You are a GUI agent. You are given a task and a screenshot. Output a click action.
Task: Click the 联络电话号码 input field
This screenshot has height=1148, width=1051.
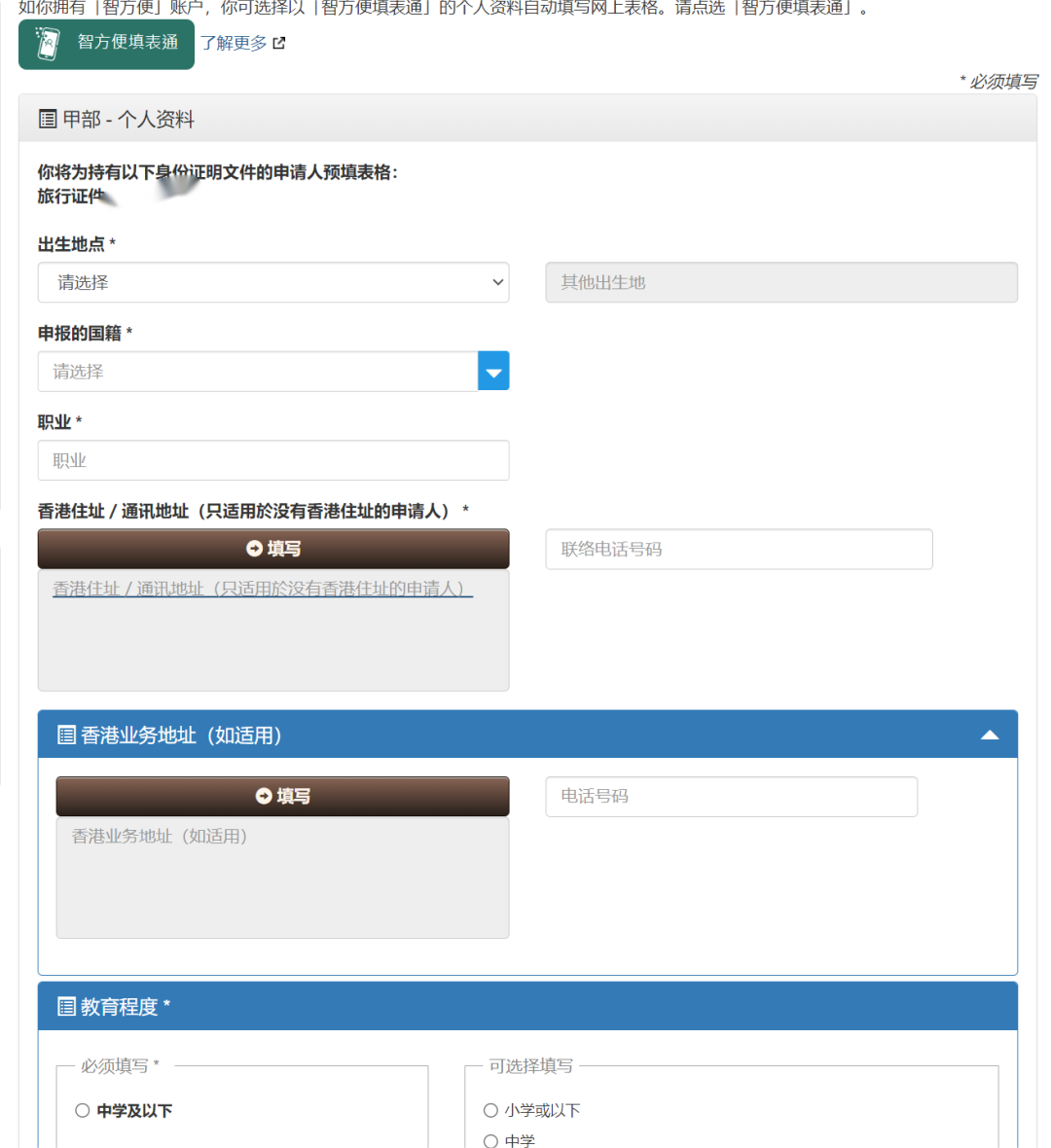[x=738, y=549]
